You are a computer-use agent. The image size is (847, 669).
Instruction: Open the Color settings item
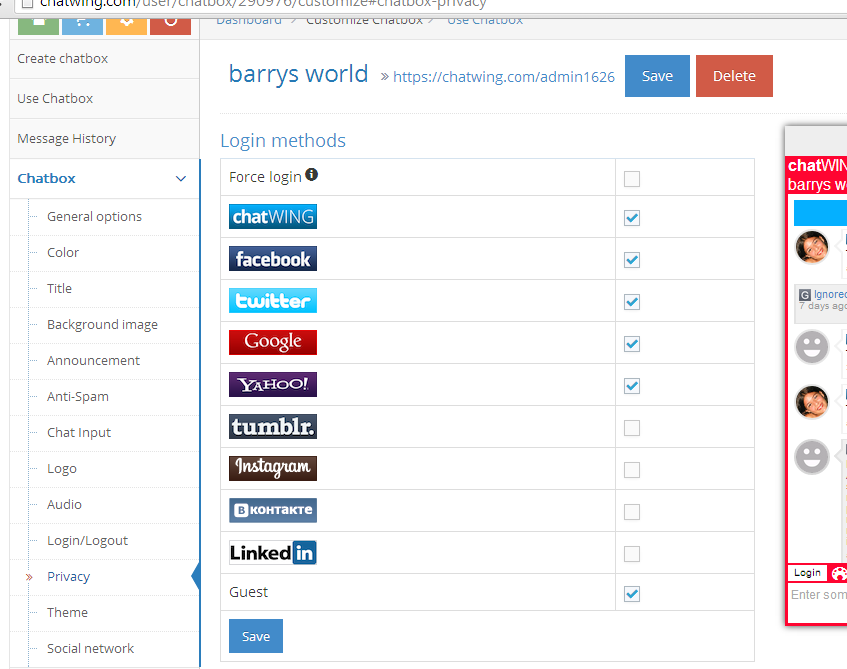[63, 253]
